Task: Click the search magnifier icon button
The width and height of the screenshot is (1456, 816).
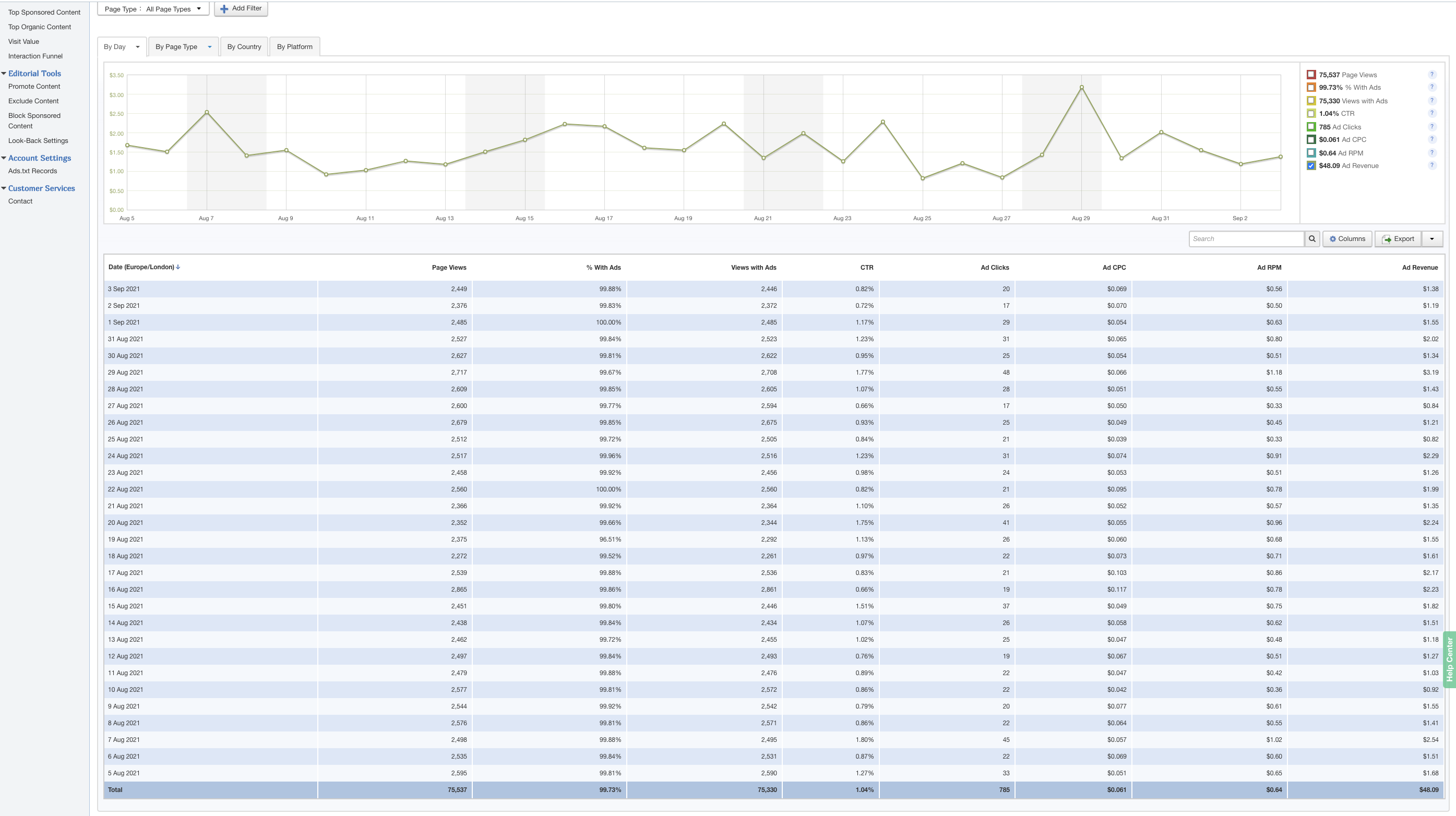Action: click(1312, 239)
